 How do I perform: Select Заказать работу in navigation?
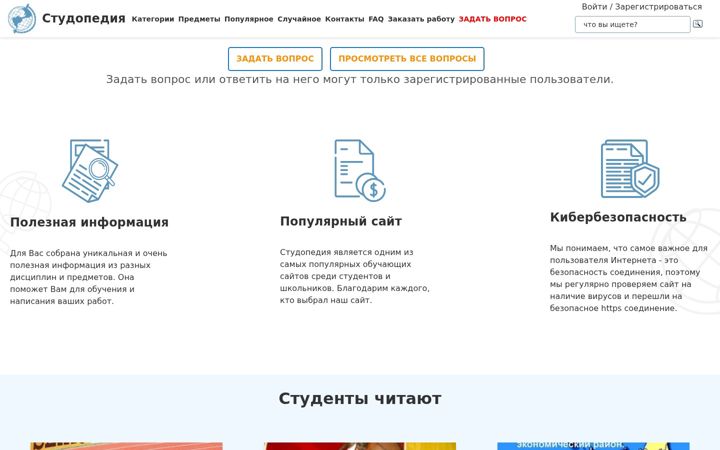421,19
